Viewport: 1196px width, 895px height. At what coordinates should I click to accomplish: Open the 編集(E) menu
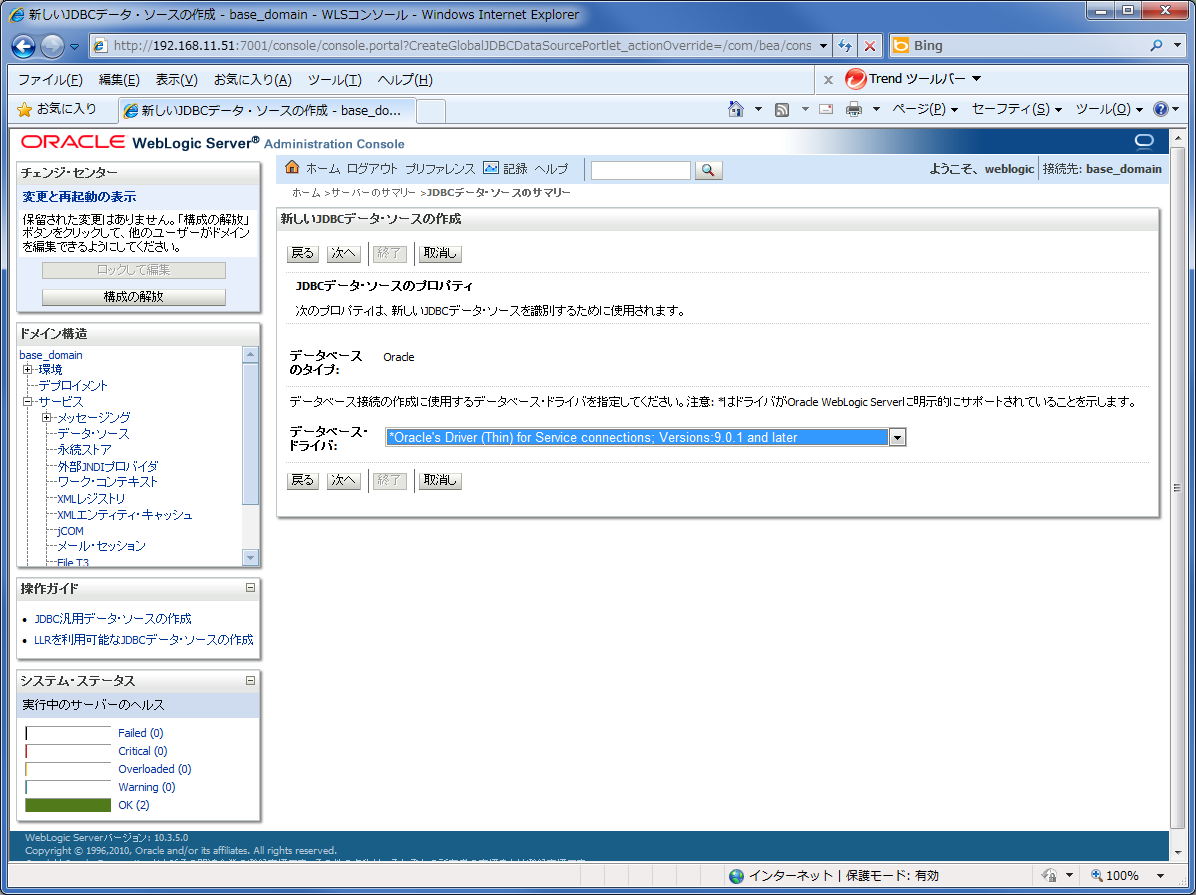tap(119, 79)
